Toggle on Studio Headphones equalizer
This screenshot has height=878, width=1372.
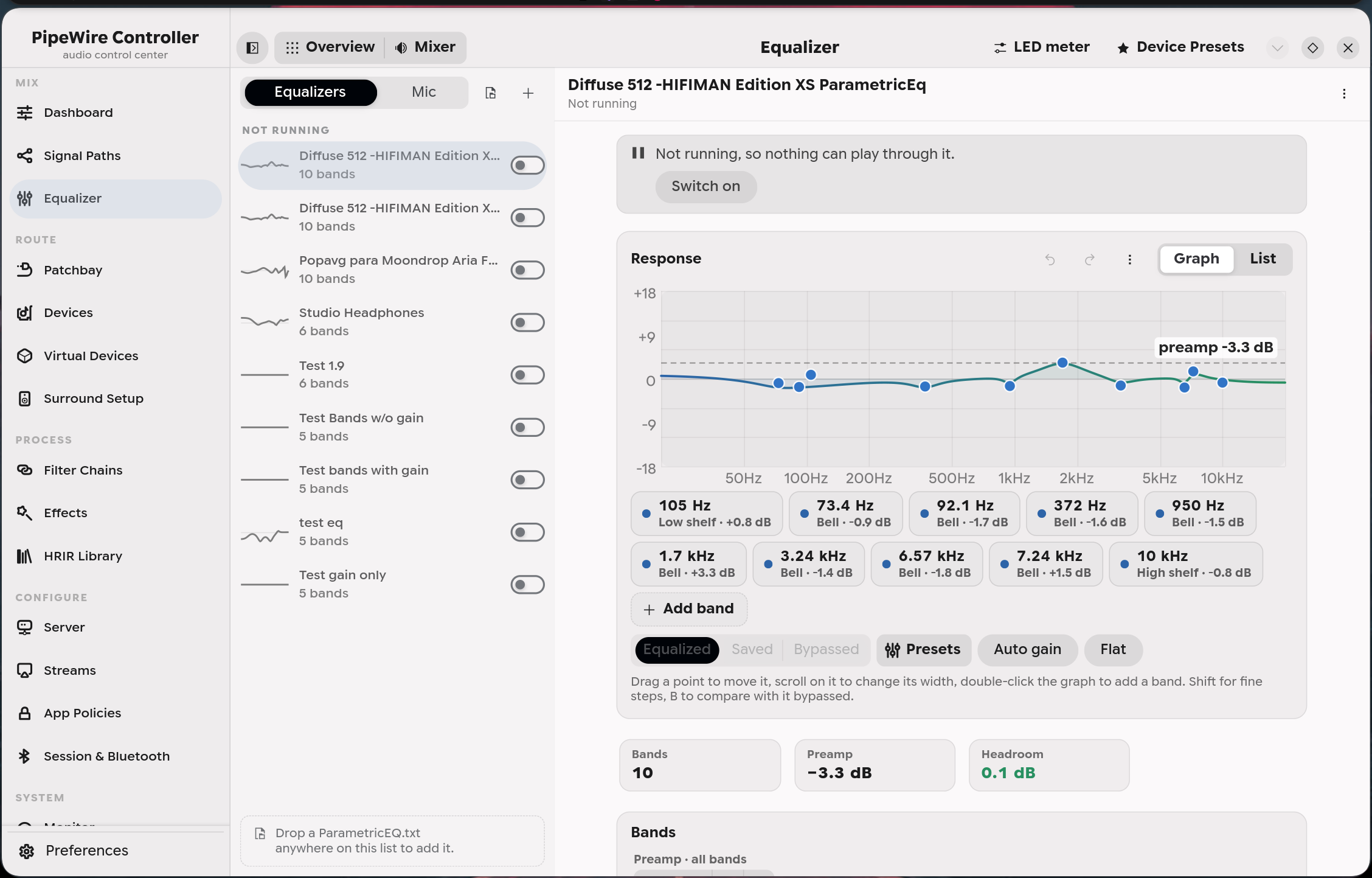click(x=527, y=322)
